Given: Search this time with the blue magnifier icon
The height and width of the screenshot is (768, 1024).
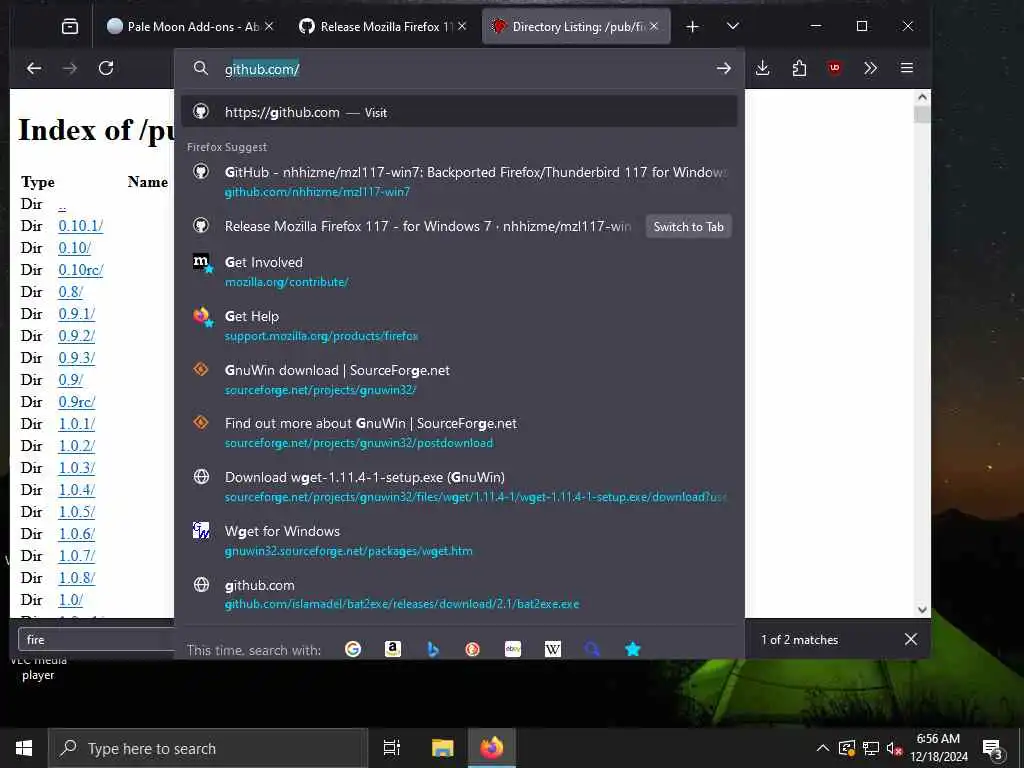Looking at the screenshot, I should [x=592, y=649].
